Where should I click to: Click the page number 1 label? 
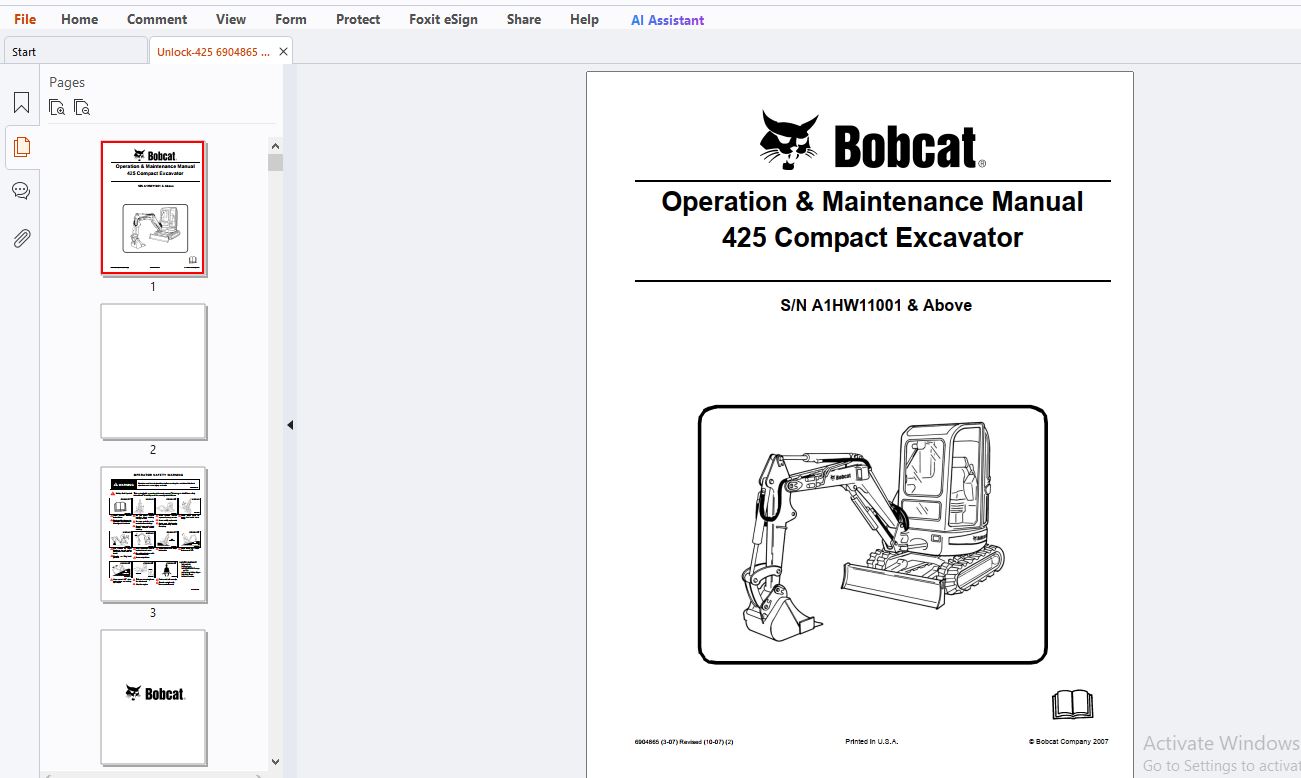pos(153,287)
